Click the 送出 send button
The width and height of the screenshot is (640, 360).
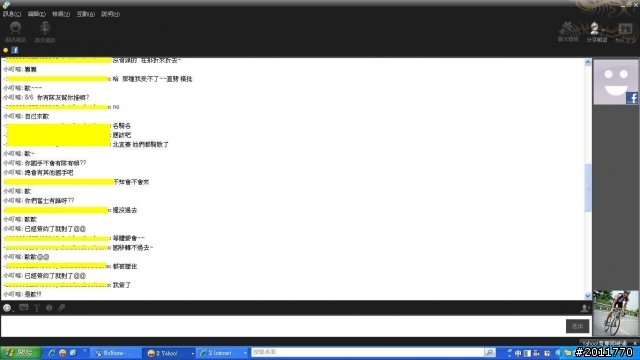(x=577, y=326)
